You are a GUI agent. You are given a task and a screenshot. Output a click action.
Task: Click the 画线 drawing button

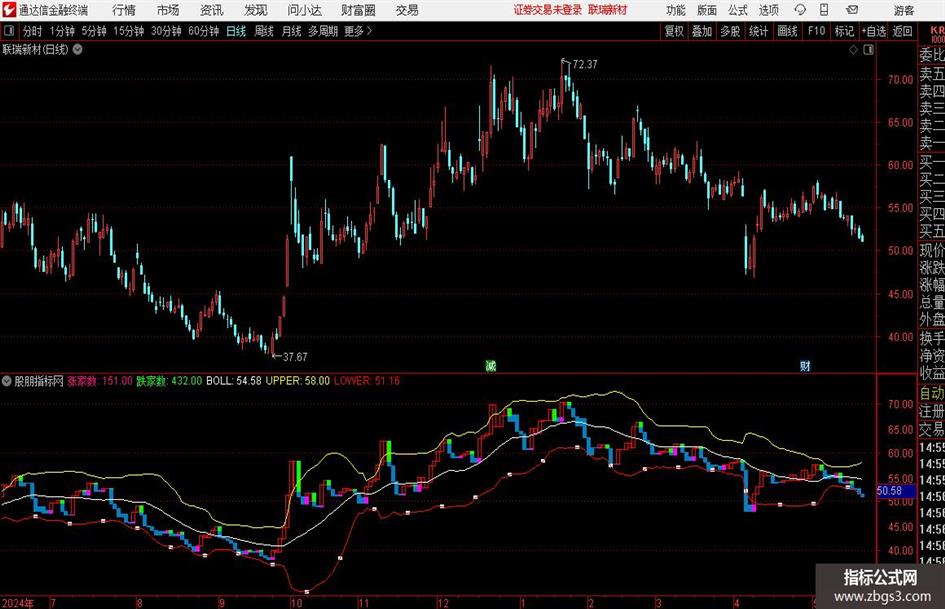(x=787, y=31)
